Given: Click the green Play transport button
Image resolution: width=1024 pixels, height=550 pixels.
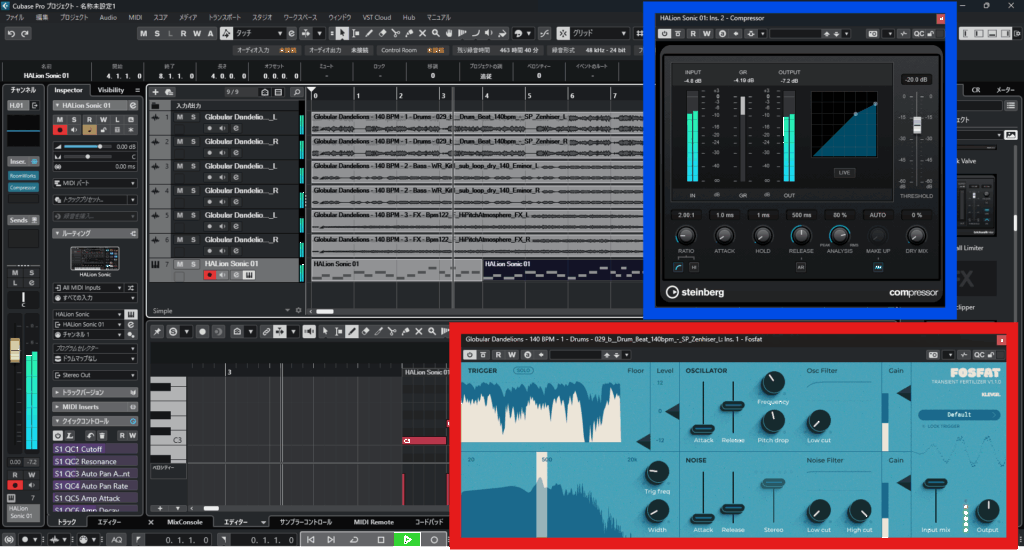Looking at the screenshot, I should (x=408, y=540).
